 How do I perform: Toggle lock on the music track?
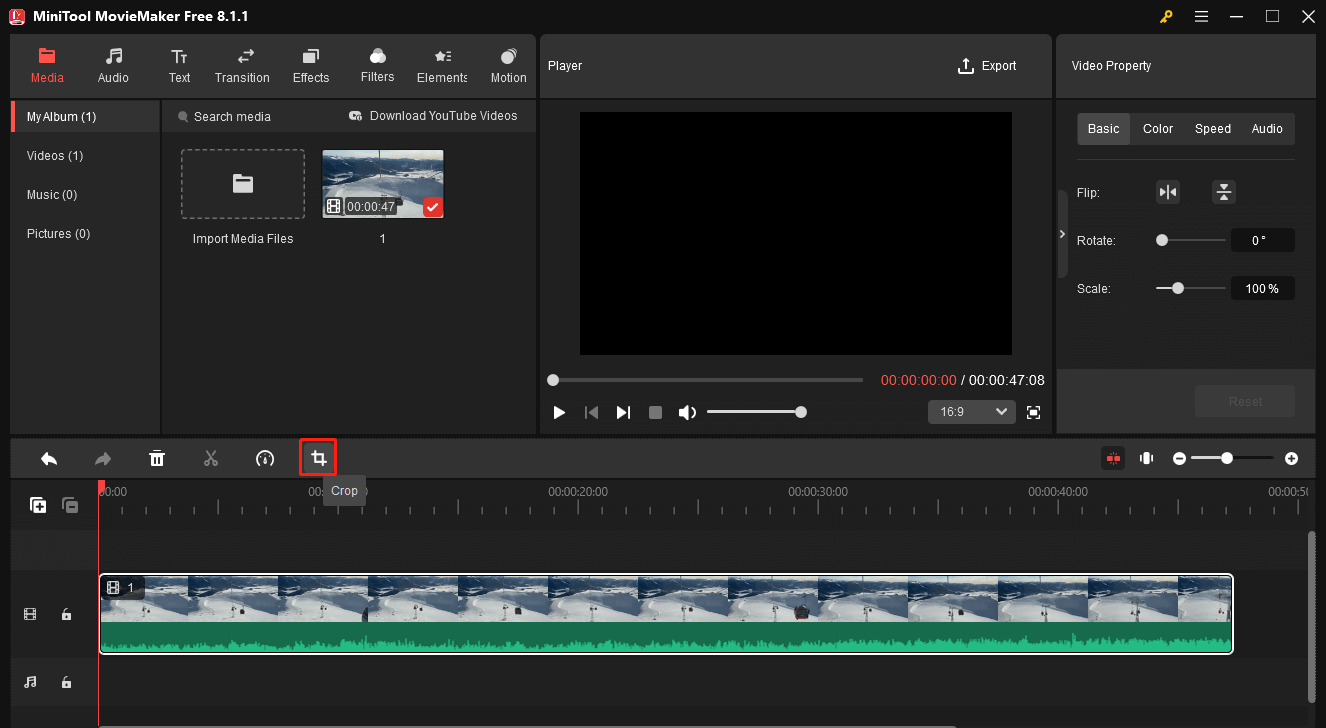pos(66,682)
